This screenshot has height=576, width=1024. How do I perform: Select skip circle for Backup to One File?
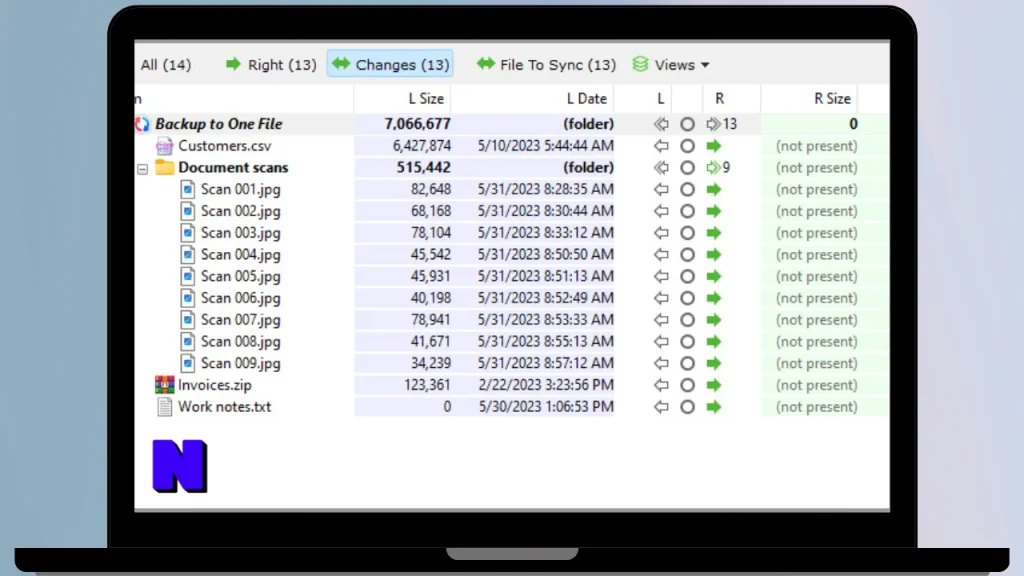pyautogui.click(x=687, y=124)
